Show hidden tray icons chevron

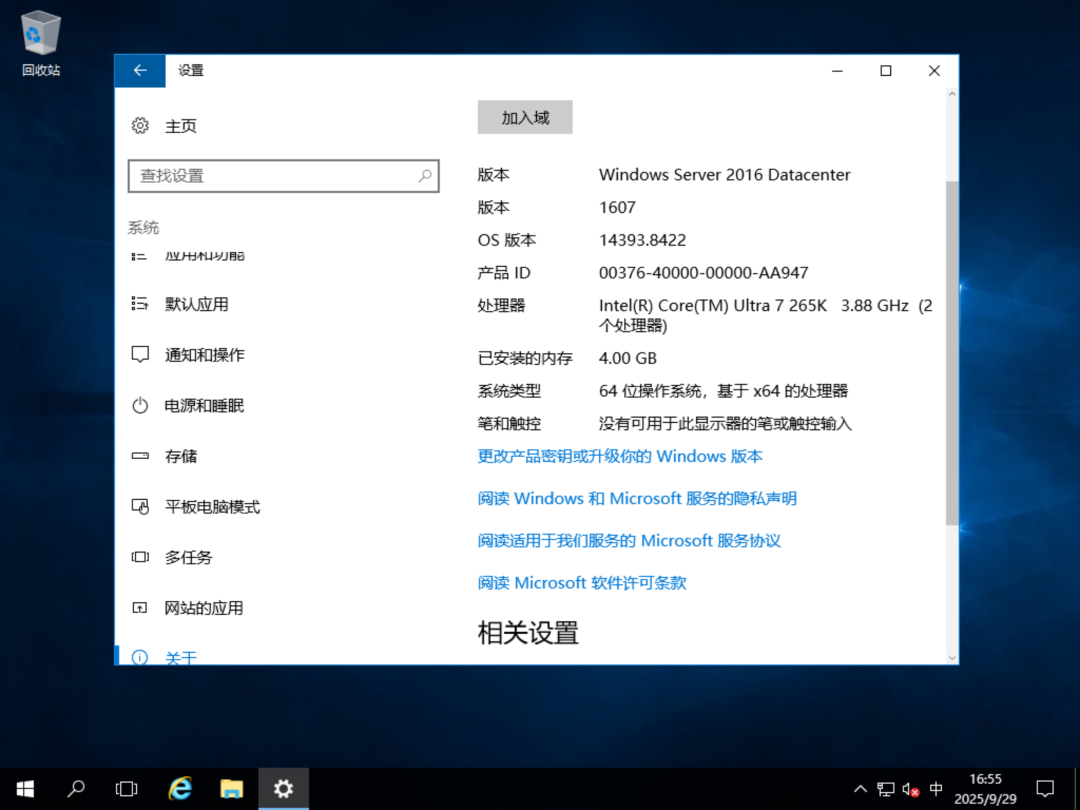coord(860,789)
